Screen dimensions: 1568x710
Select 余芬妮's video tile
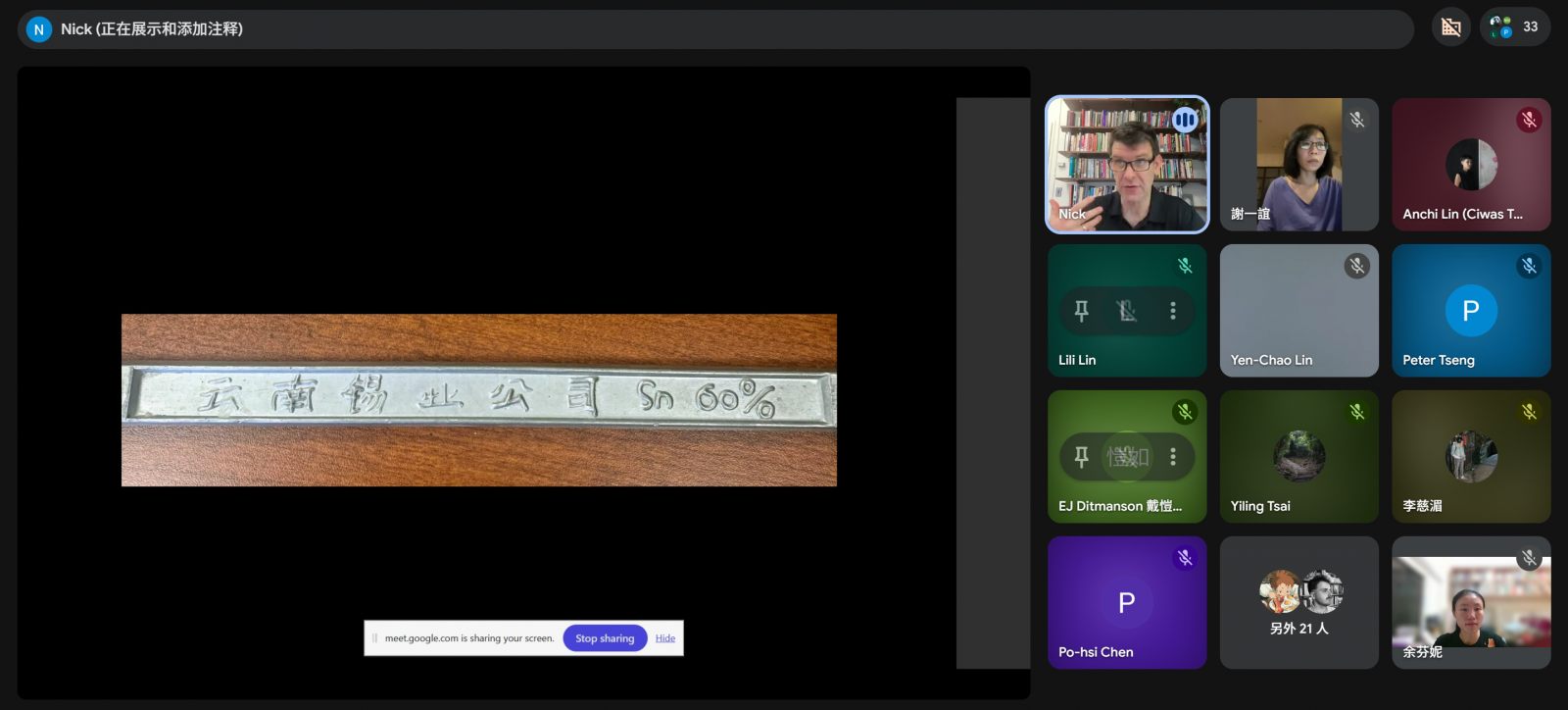(x=1471, y=603)
